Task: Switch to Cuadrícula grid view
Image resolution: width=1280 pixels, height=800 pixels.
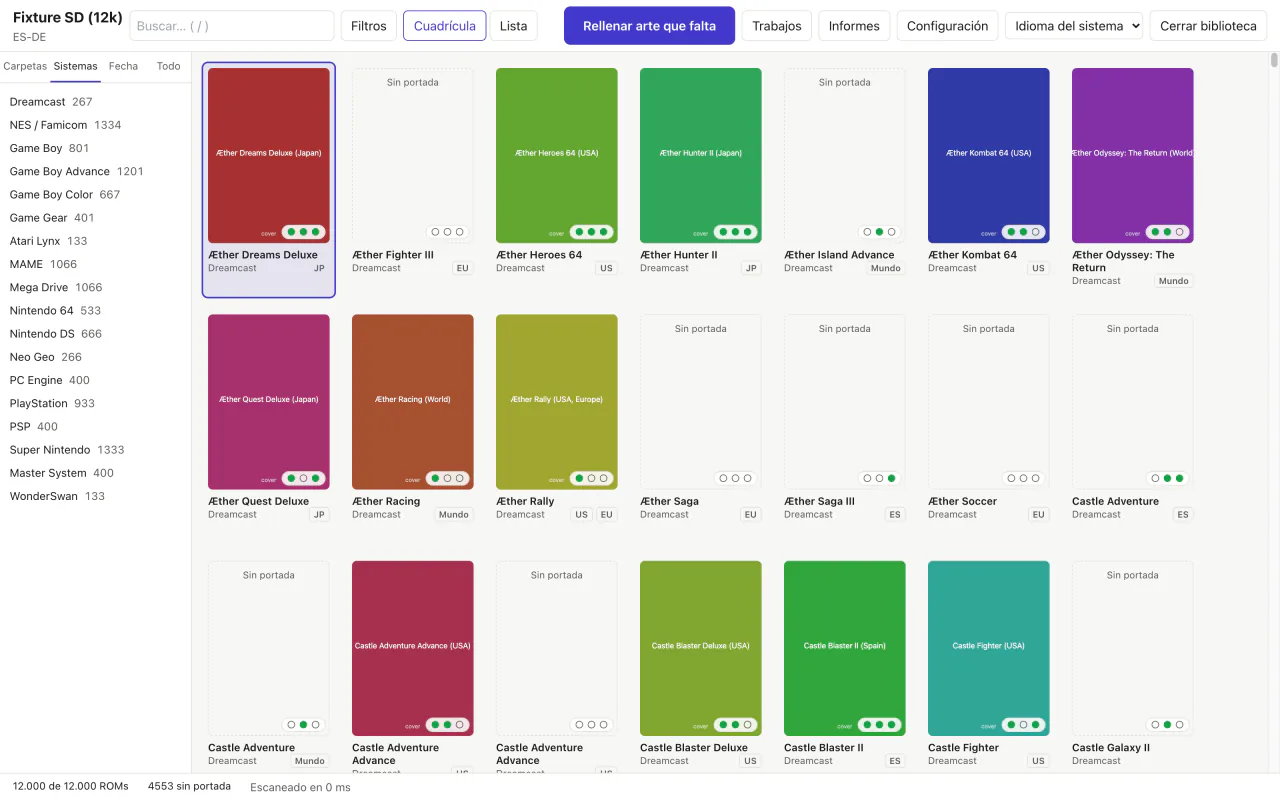Action: 445,26
